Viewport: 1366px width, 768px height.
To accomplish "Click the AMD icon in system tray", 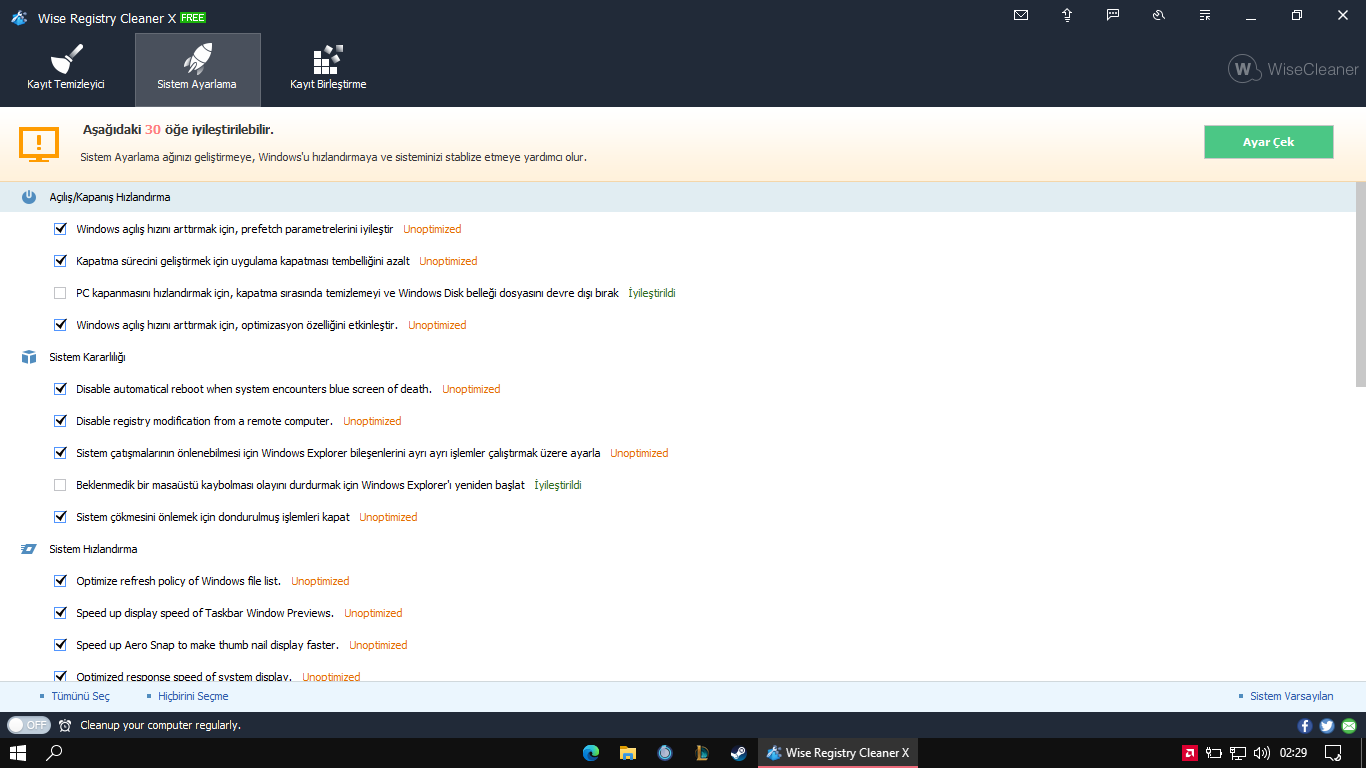I will click(x=1191, y=753).
